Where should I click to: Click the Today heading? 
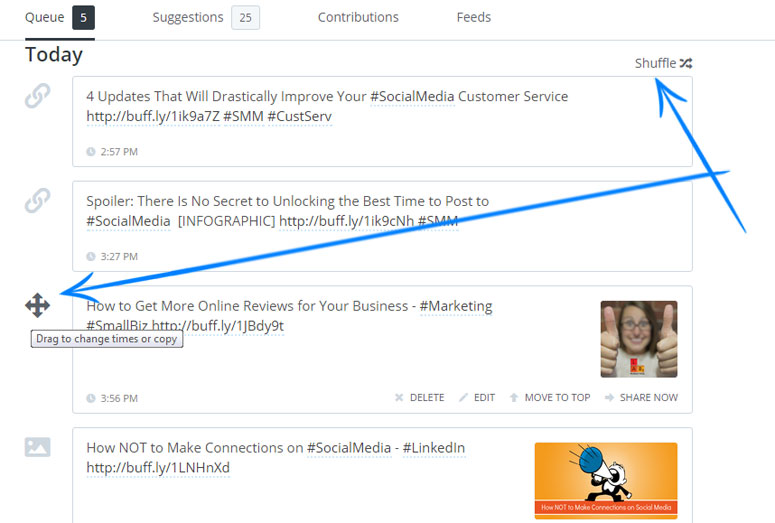pyautogui.click(x=54, y=54)
